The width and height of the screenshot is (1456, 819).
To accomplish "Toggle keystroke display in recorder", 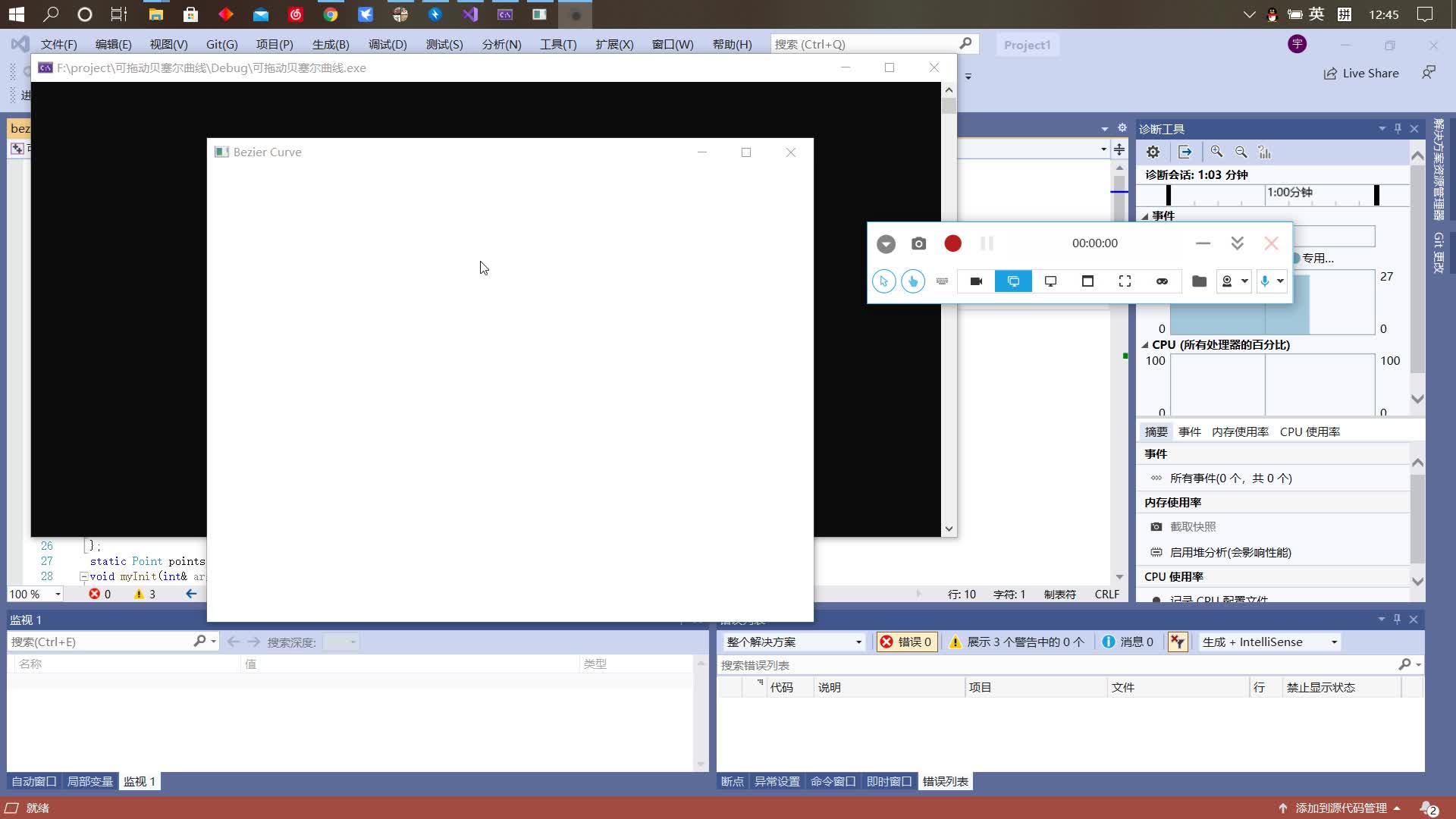I will coord(942,281).
